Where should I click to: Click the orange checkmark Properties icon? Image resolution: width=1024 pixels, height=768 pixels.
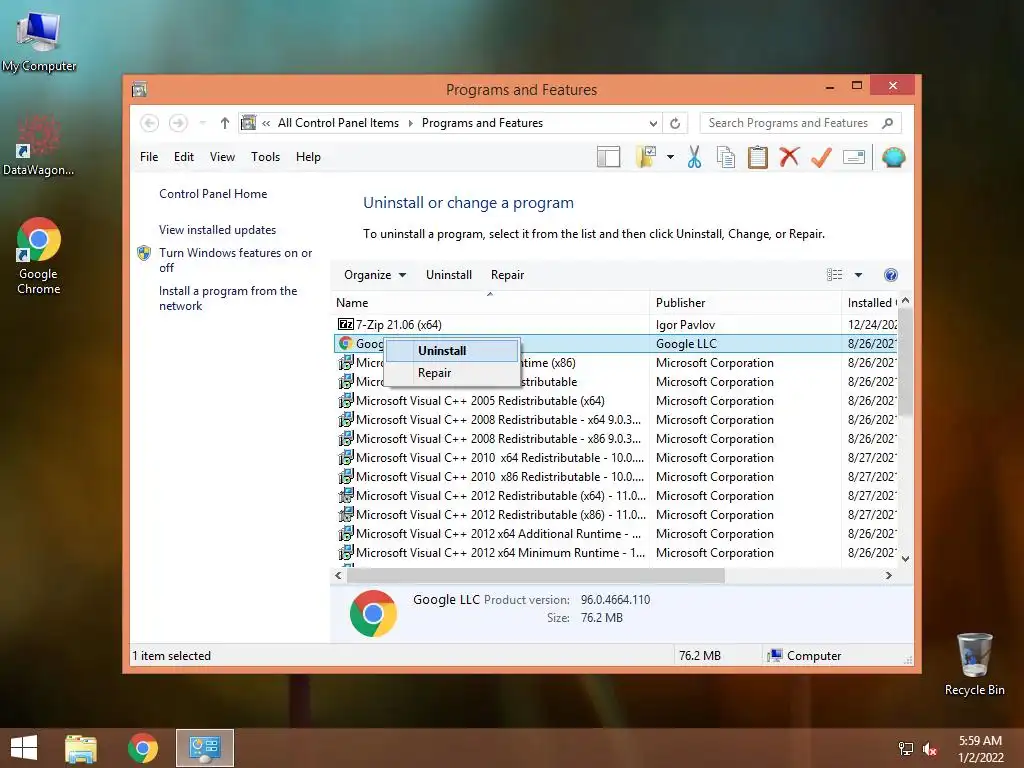point(822,157)
